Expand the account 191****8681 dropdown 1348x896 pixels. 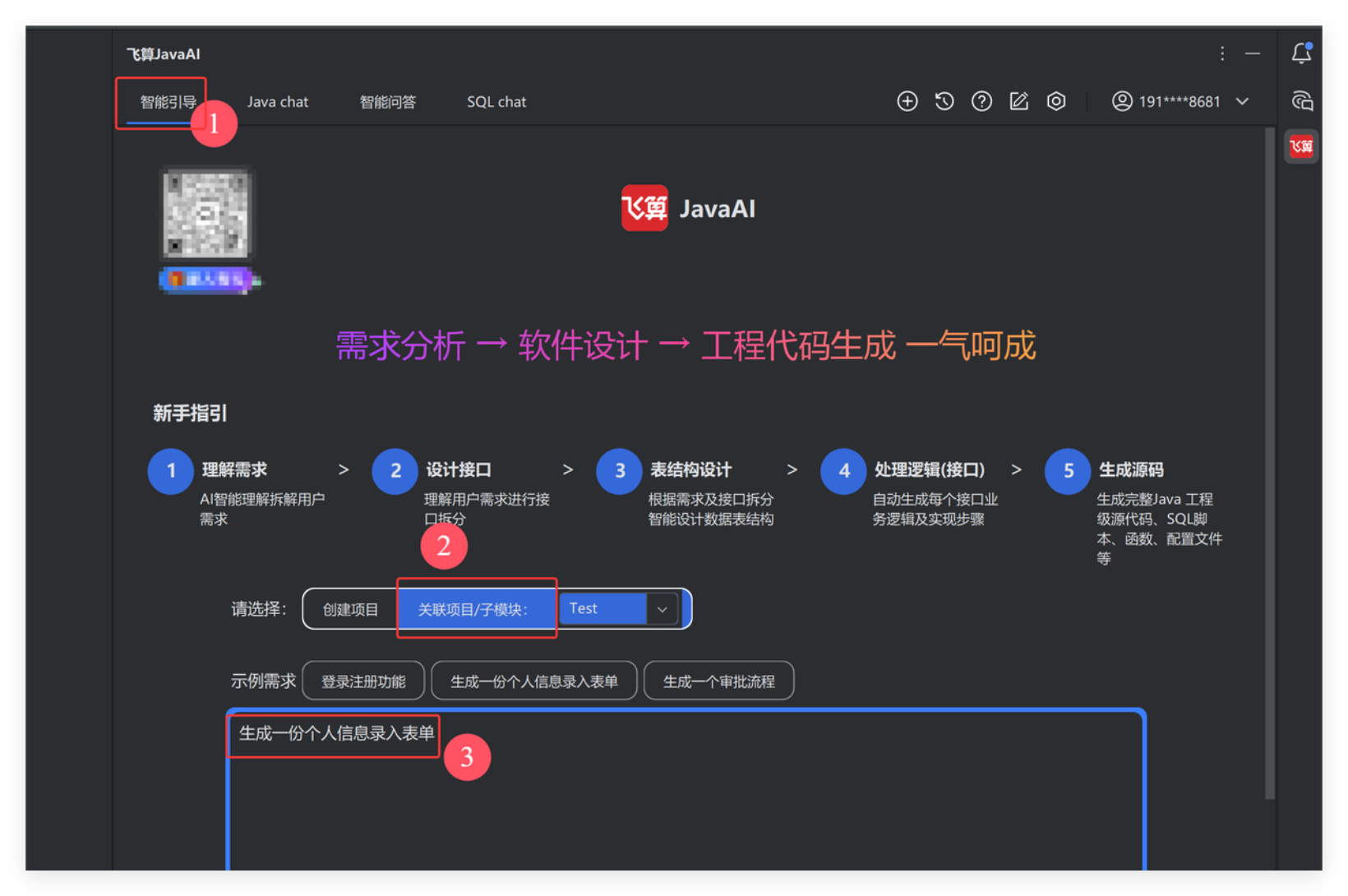[x=1242, y=101]
